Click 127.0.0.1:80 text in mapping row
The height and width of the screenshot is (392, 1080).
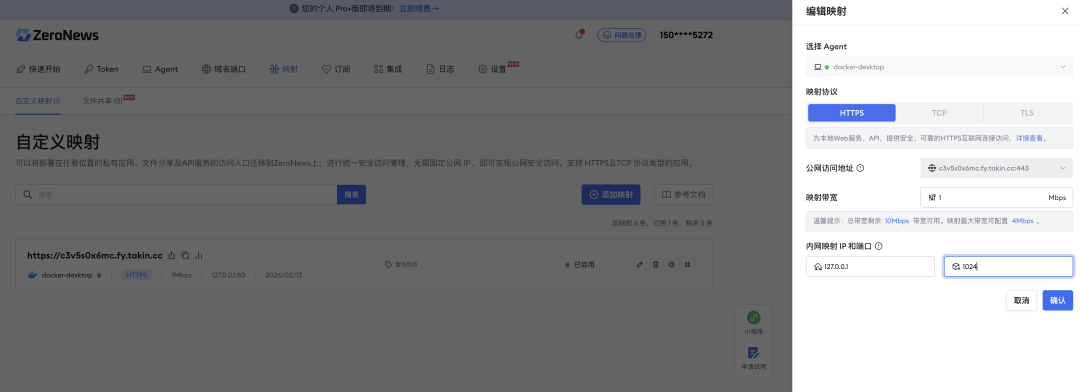[x=228, y=275]
